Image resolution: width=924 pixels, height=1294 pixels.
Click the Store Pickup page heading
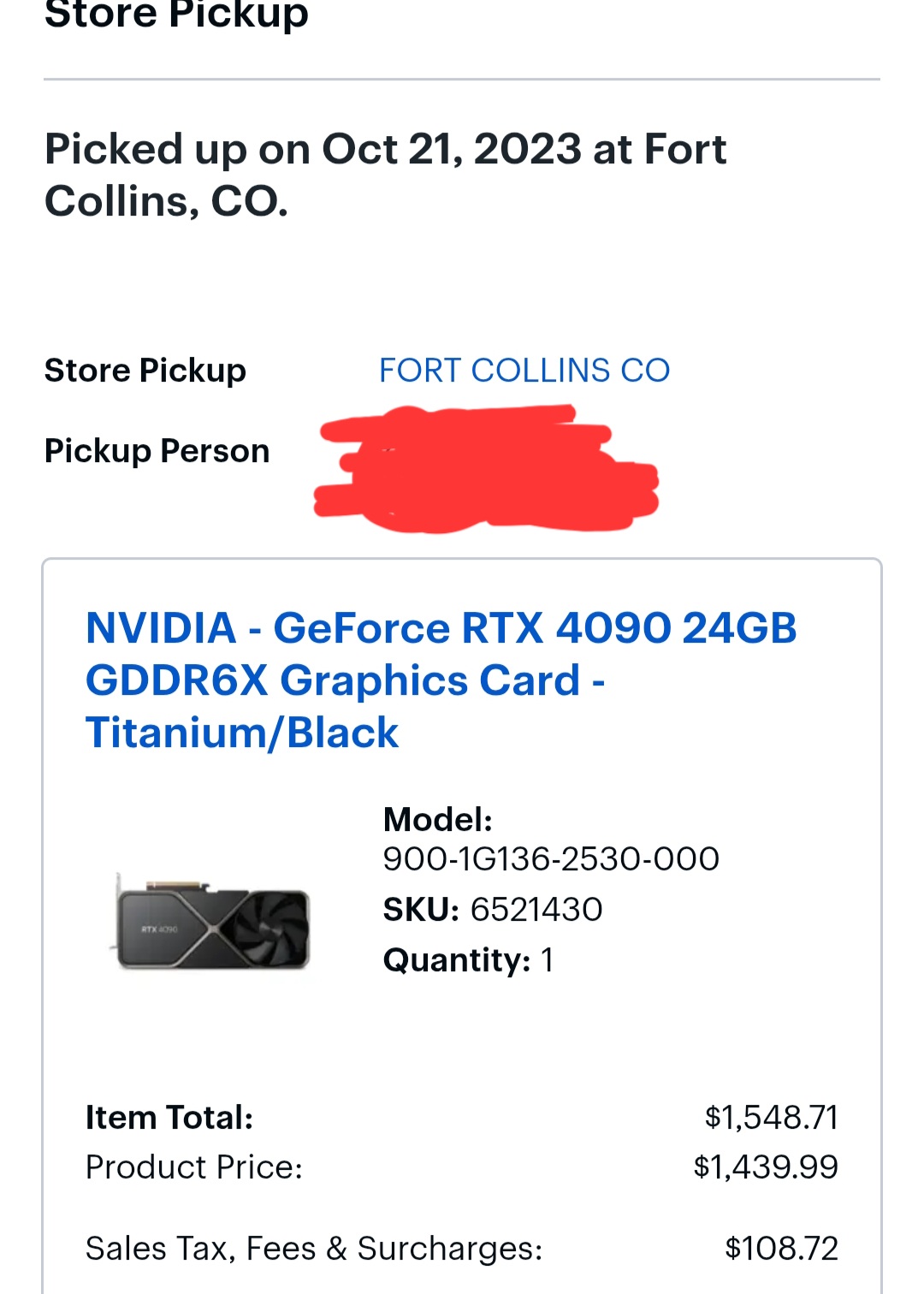tap(176, 15)
